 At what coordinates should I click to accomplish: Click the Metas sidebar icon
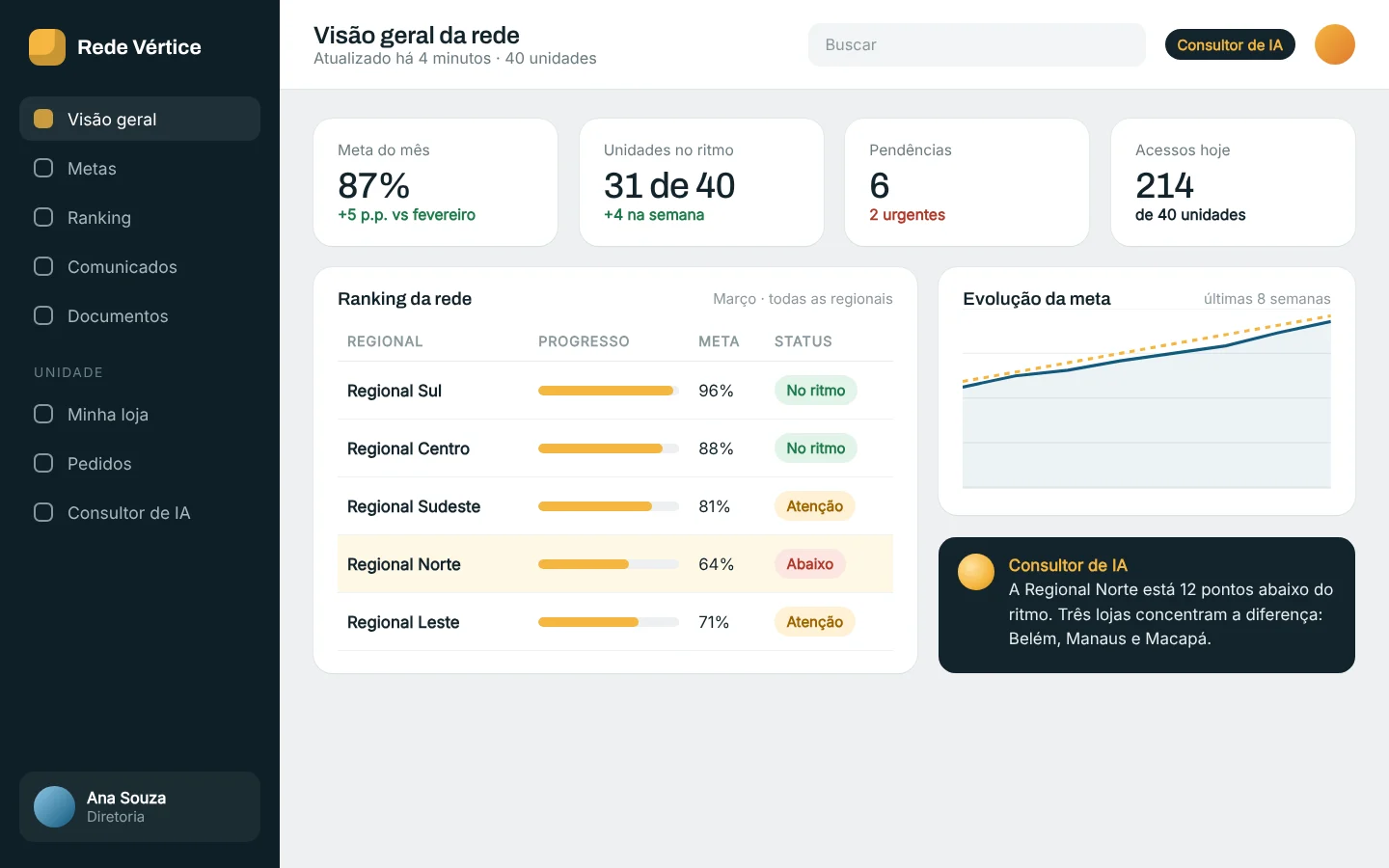click(x=43, y=168)
